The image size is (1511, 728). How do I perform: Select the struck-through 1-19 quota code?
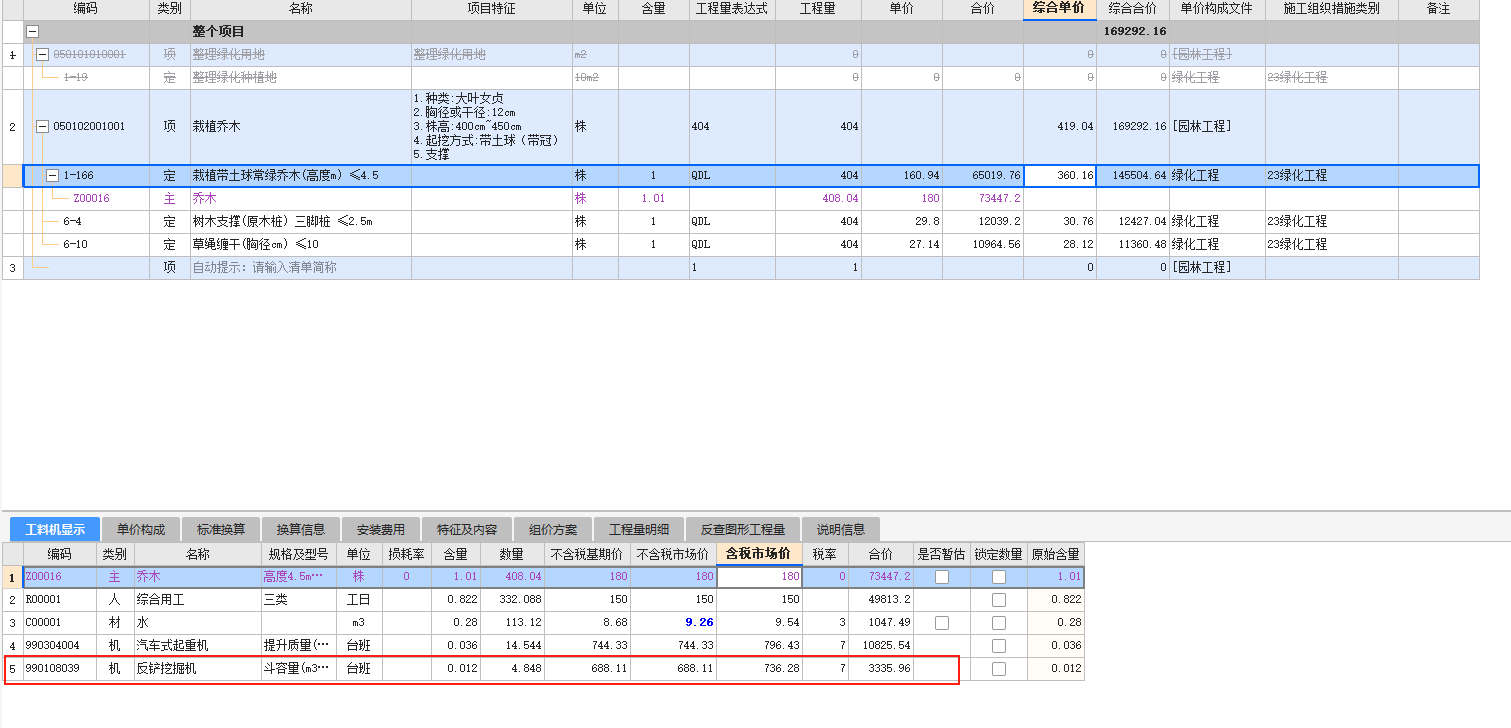point(75,77)
